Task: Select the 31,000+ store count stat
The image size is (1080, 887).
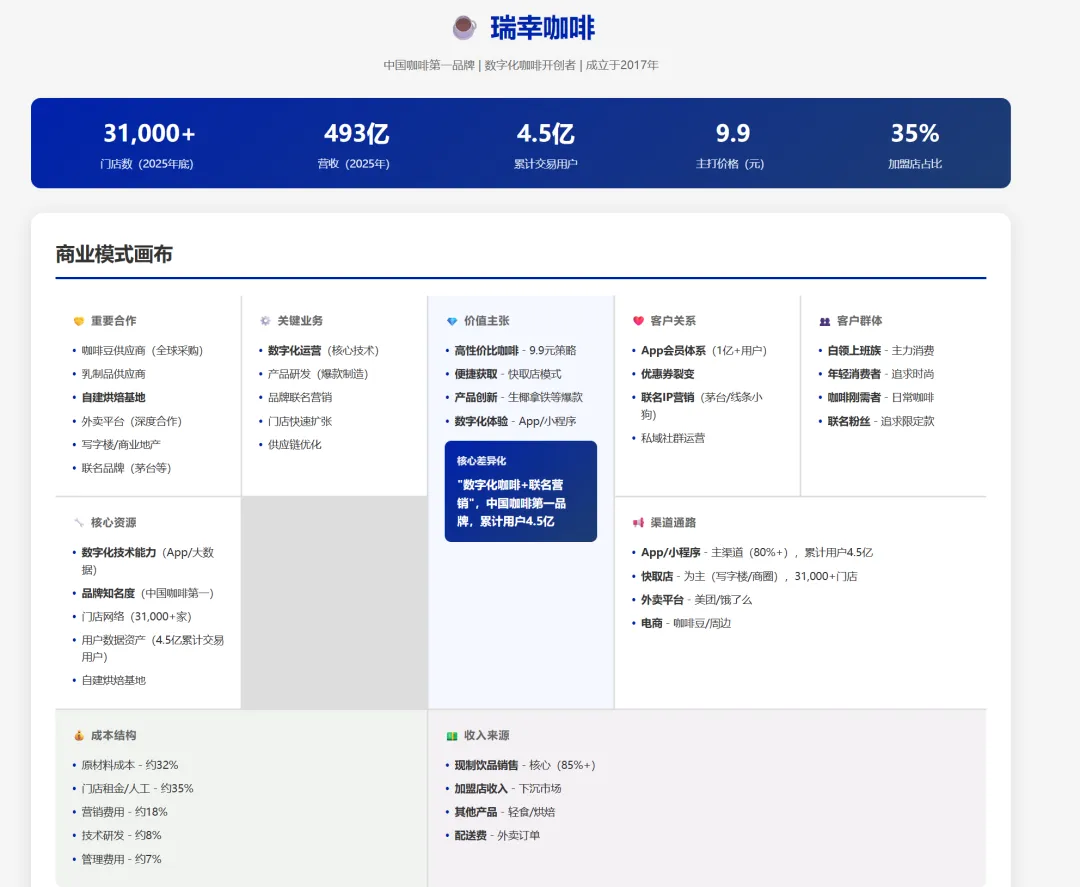Action: pos(149,133)
